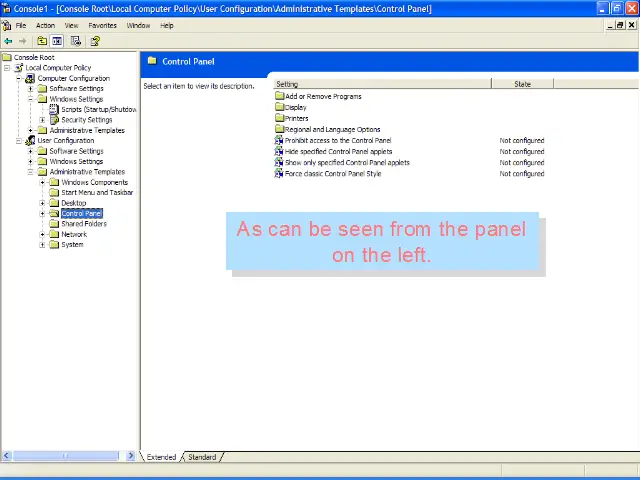
Task: Collapse the Local Computer Policy node
Action: [7, 68]
